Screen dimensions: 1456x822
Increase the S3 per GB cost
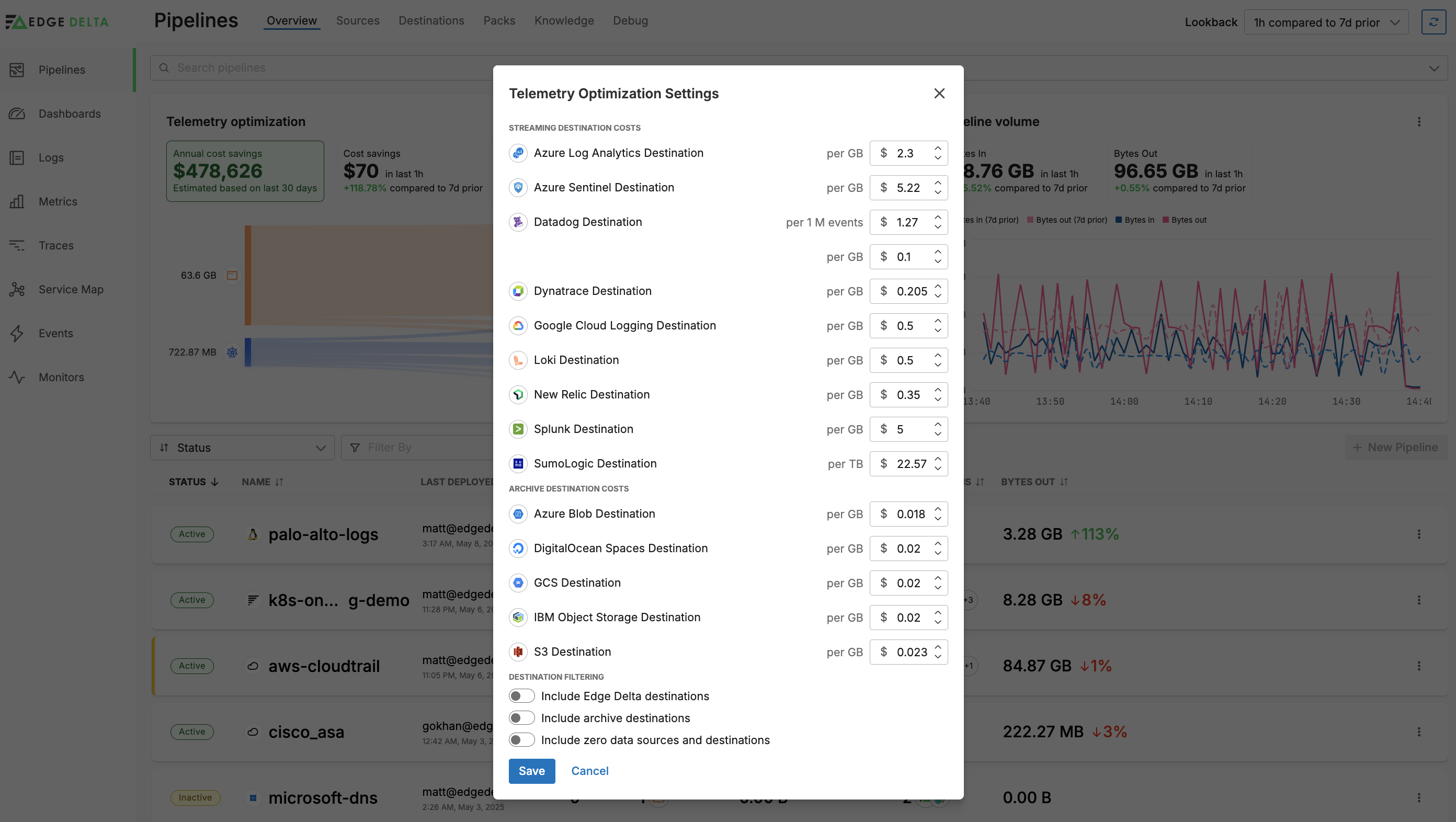[937, 646]
